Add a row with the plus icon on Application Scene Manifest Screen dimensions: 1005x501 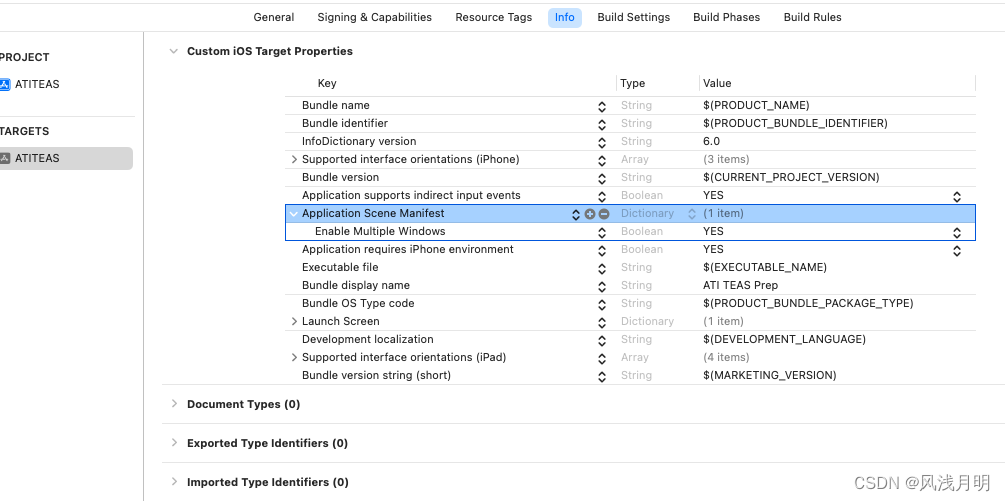click(x=590, y=214)
